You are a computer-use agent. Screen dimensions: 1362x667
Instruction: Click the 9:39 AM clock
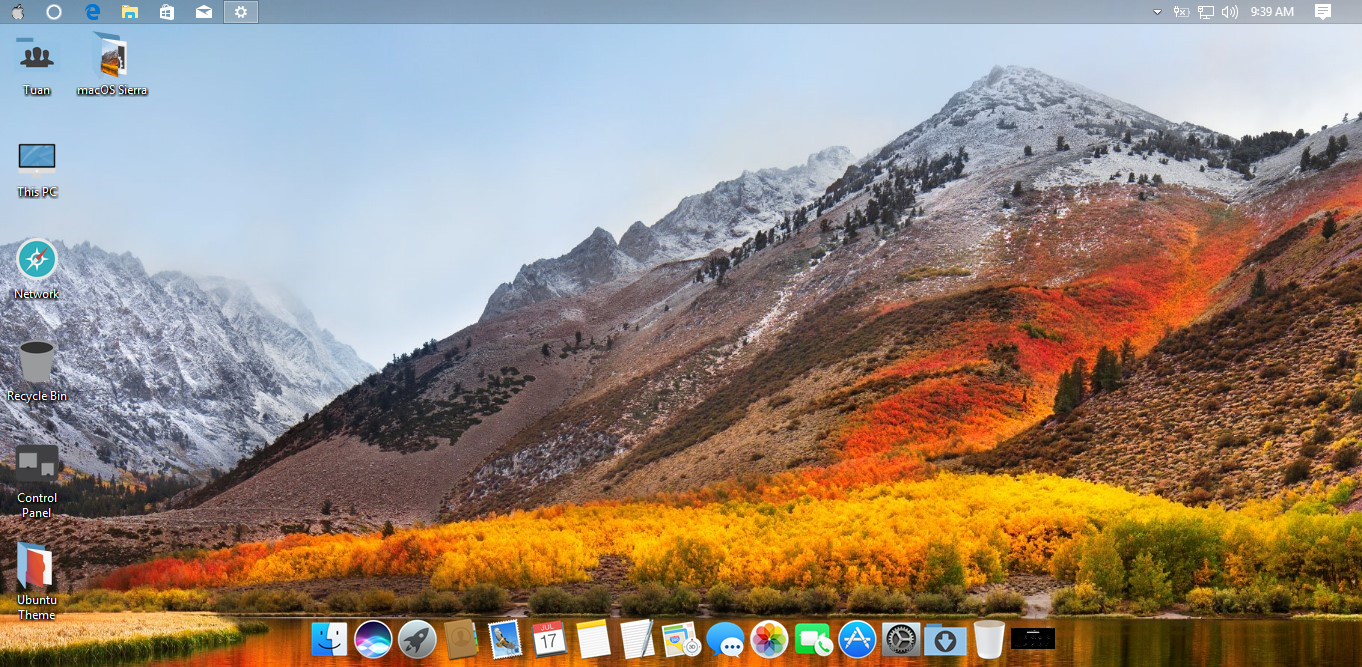click(x=1272, y=12)
